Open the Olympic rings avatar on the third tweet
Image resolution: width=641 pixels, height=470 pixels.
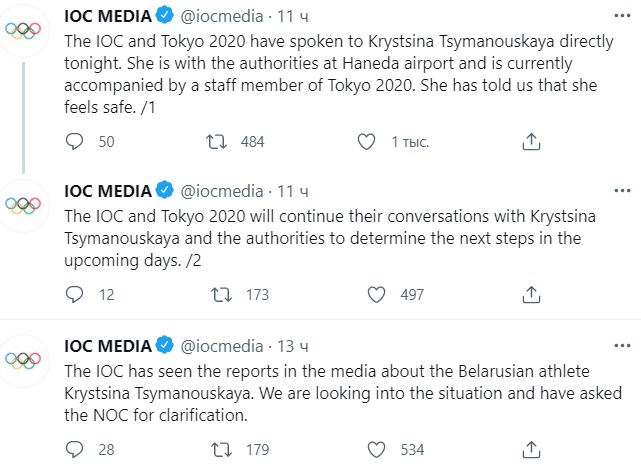tap(23, 360)
